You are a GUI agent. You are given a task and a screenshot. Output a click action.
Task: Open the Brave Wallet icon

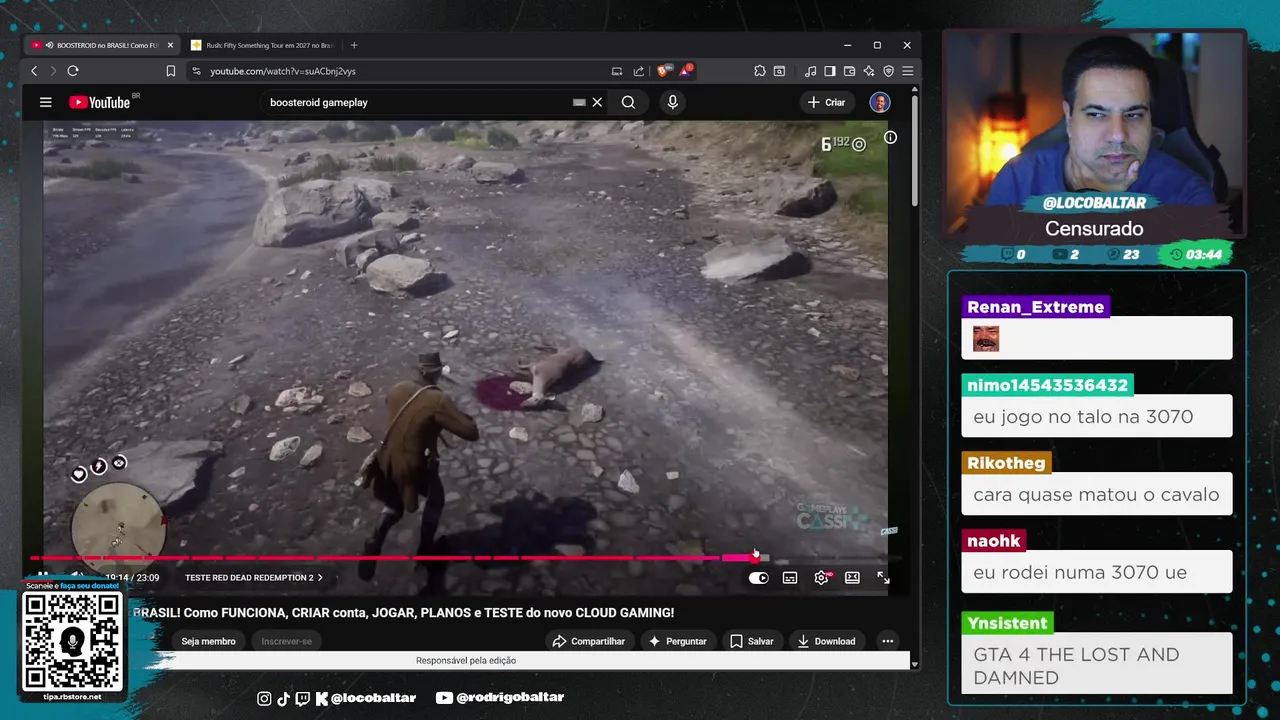coord(849,71)
